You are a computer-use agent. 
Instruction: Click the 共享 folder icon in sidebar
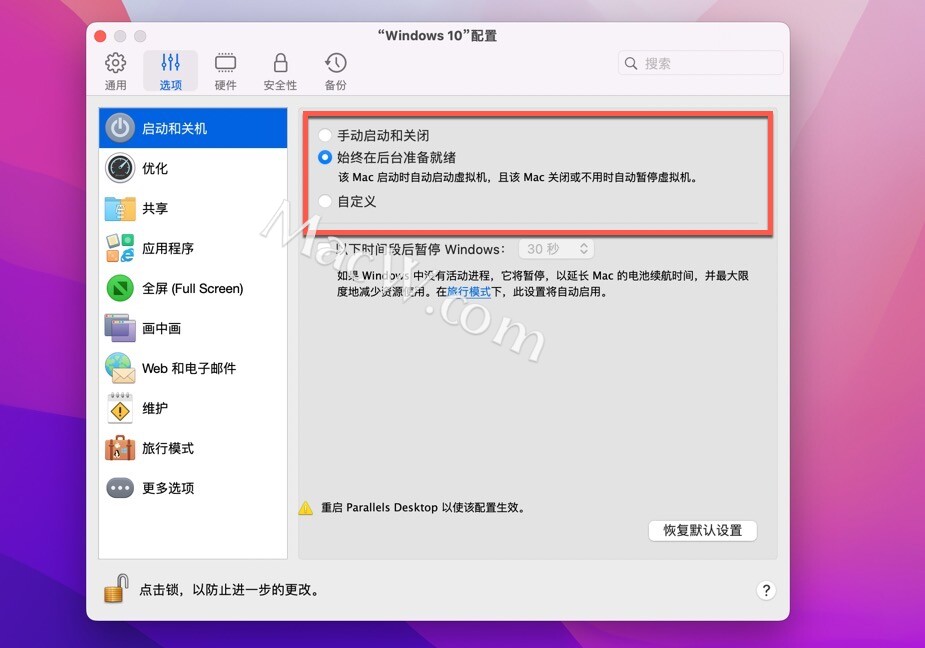(120, 208)
